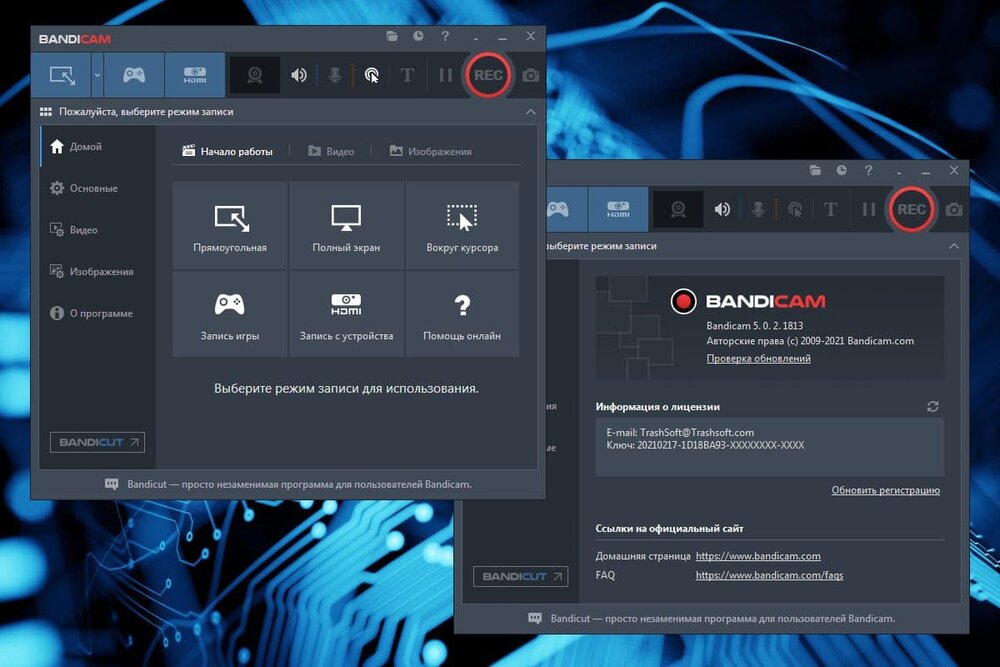Toggle mouse cursor effects in front window toolbar
The image size is (1000, 667).
click(x=371, y=75)
